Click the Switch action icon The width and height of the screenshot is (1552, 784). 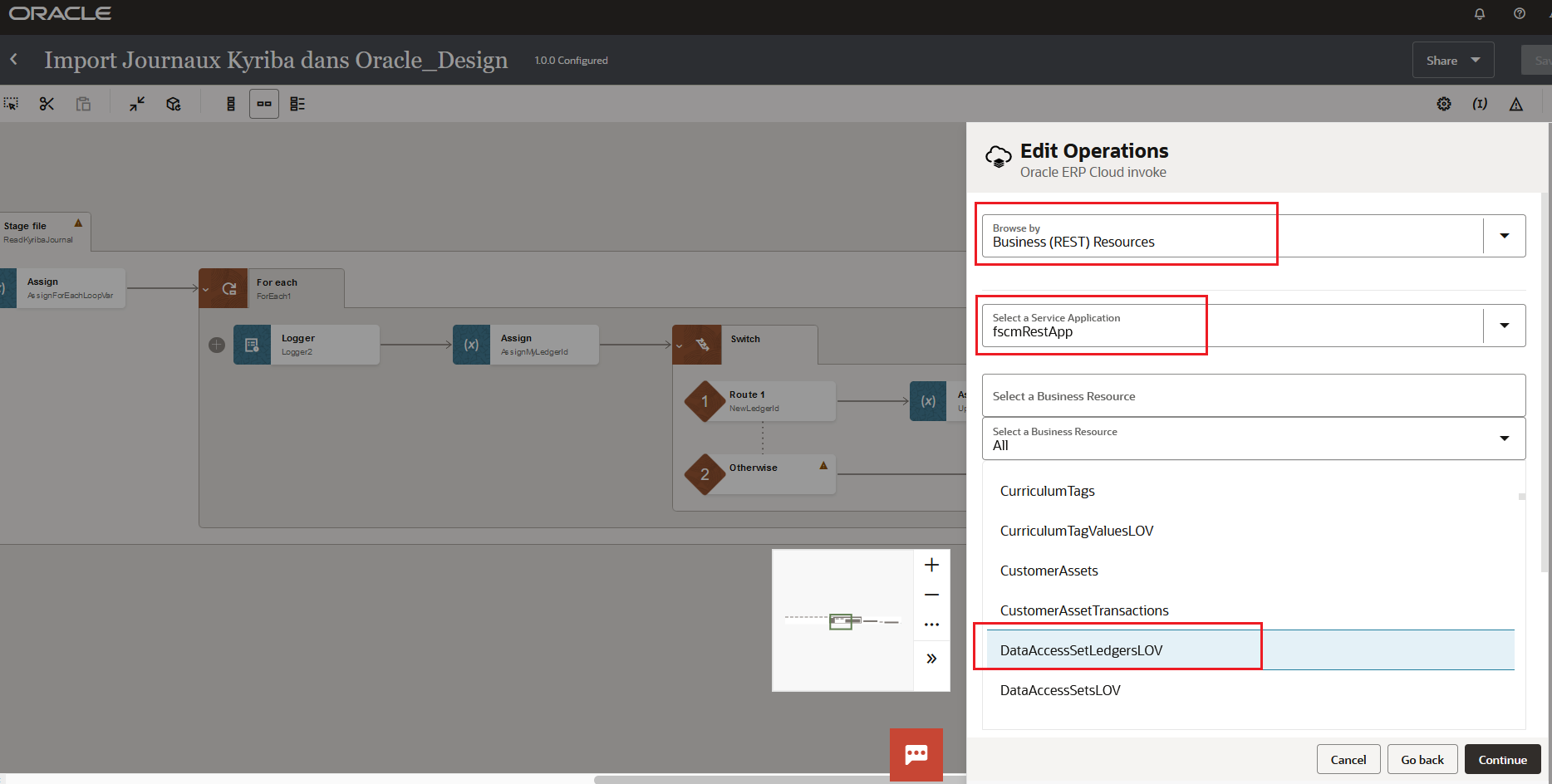[x=703, y=345]
